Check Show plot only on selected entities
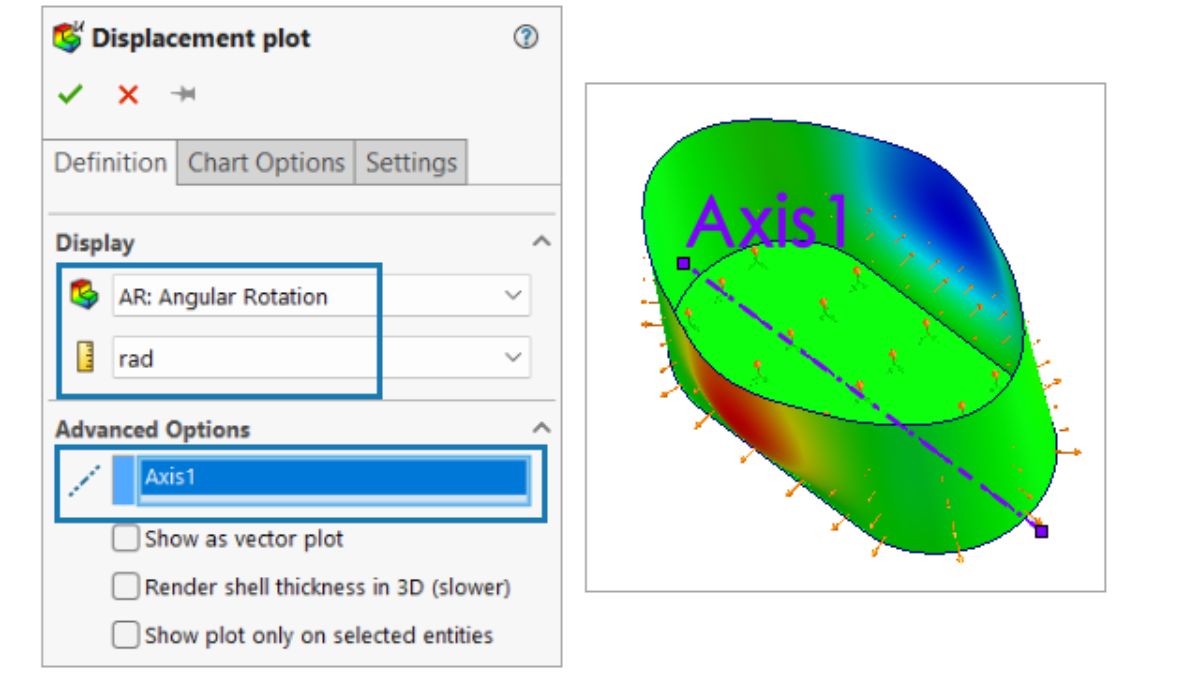 tap(126, 635)
